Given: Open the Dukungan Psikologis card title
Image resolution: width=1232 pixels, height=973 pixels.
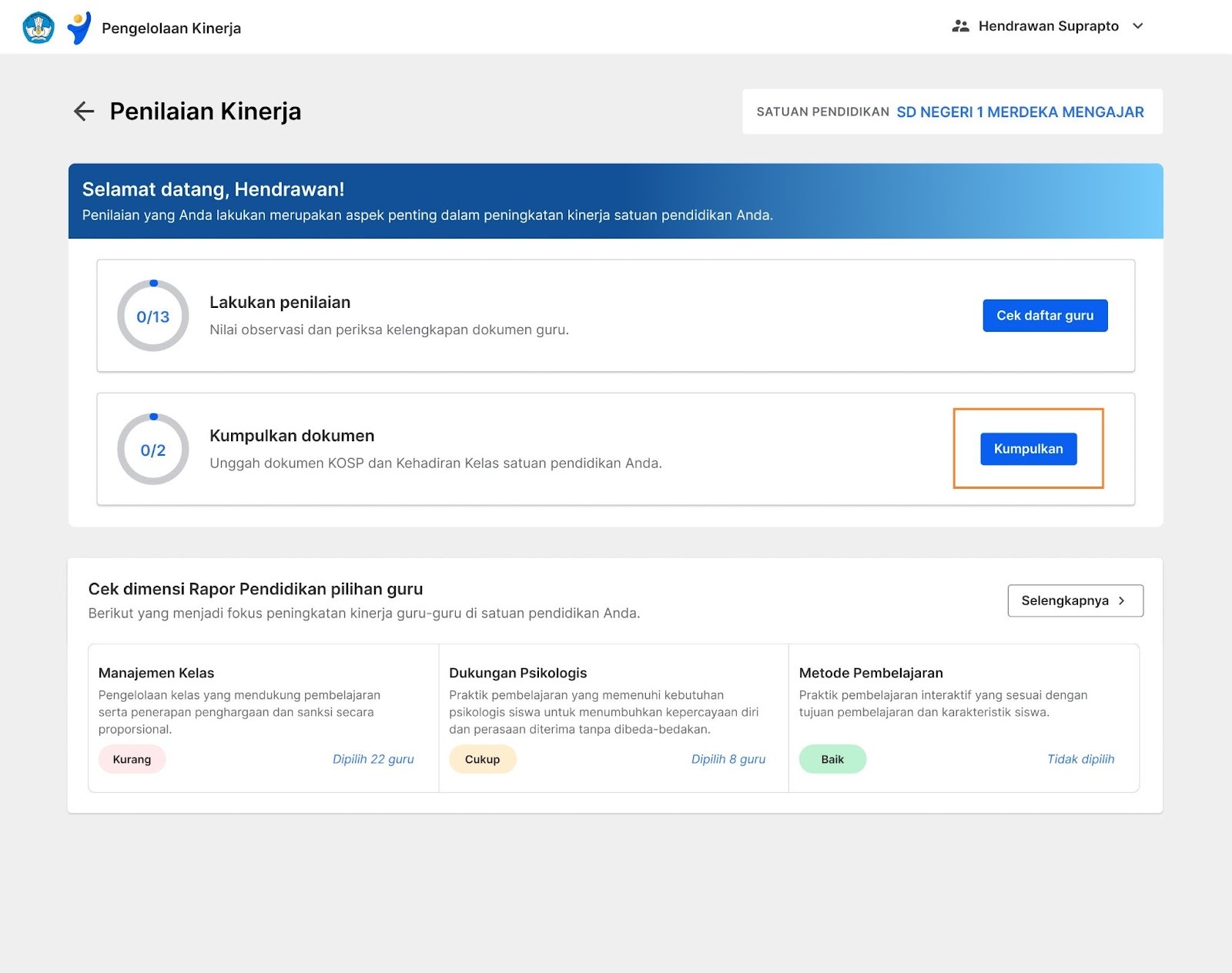Looking at the screenshot, I should click(x=517, y=673).
